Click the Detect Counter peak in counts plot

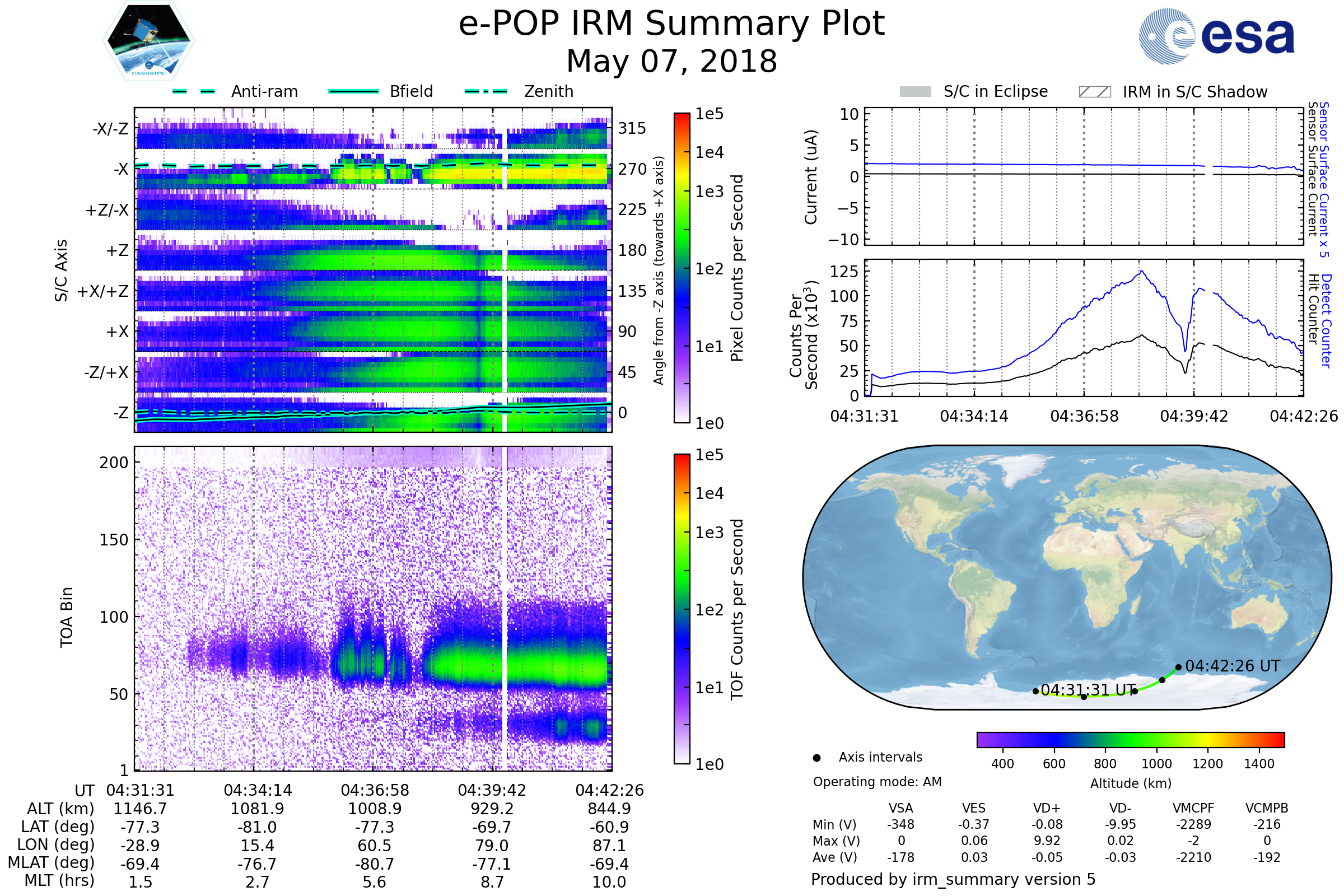(1141, 272)
